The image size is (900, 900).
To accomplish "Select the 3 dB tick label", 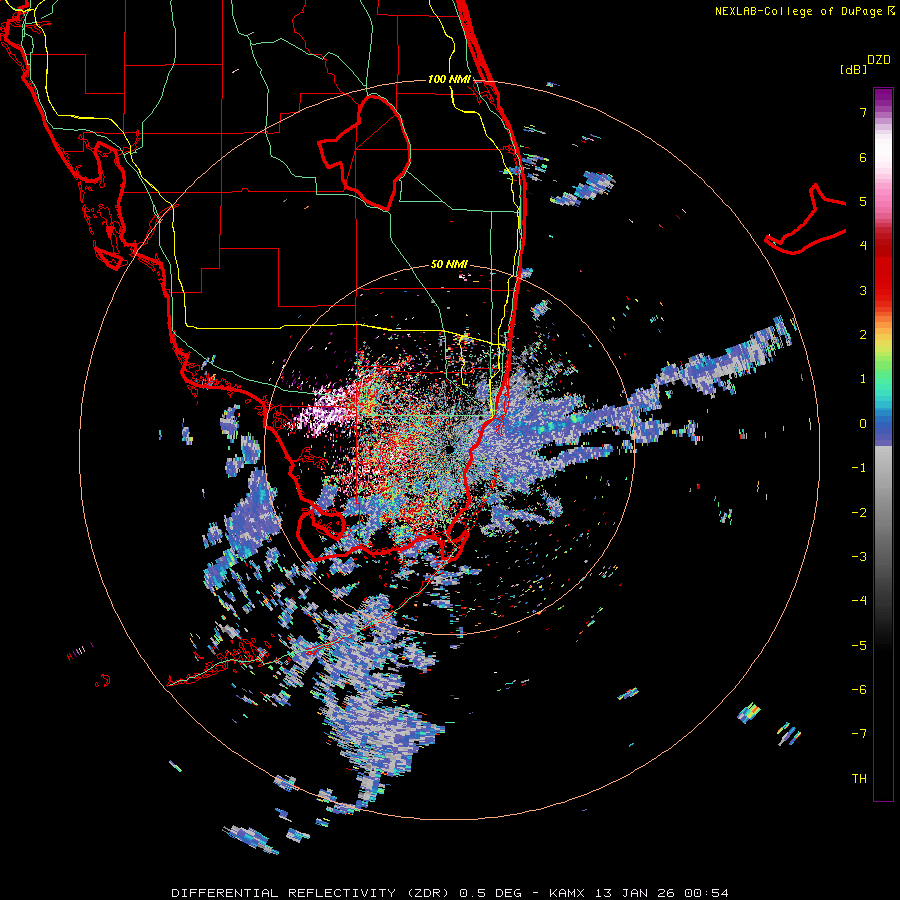I will pyautogui.click(x=863, y=290).
